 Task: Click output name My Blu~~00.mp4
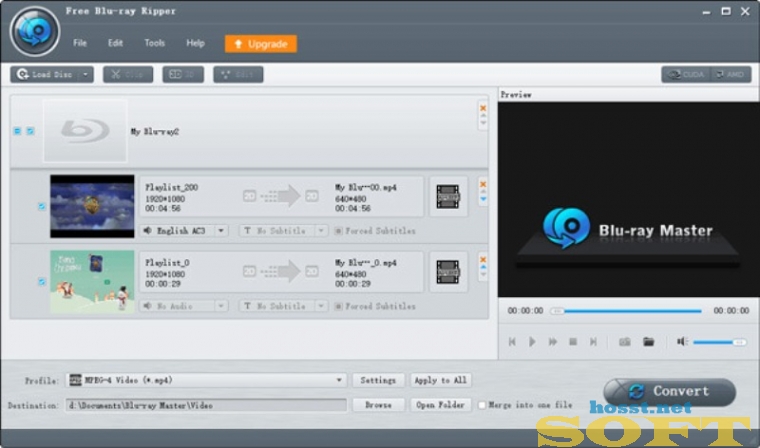tap(365, 187)
